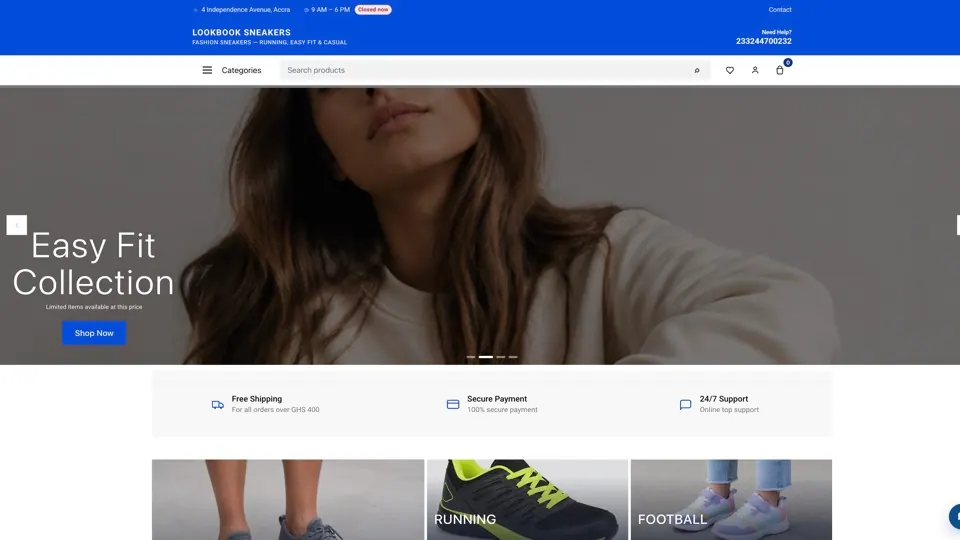Screen dimensions: 960x540
Task: Click the Closed now status badge
Action: coord(373,10)
